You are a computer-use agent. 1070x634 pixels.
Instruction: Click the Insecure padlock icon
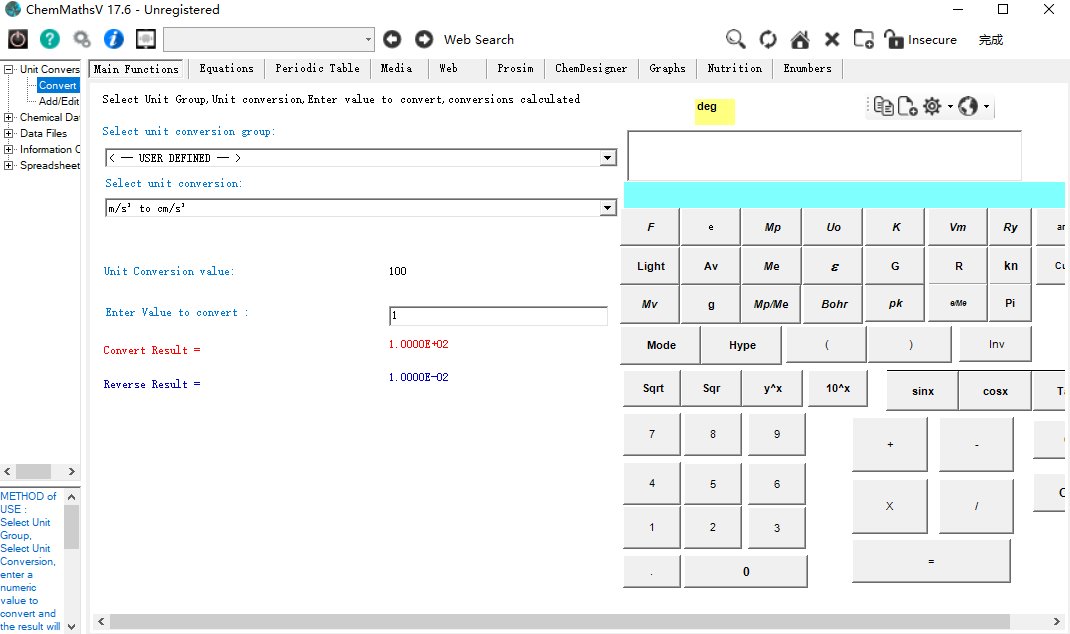(x=893, y=39)
